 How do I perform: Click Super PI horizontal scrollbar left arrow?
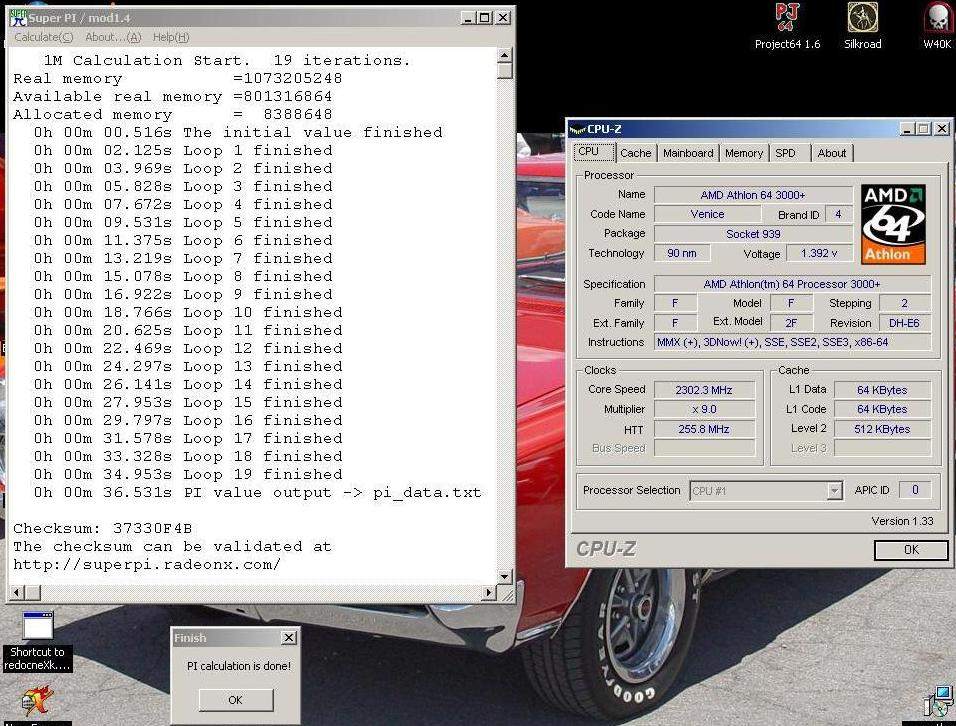pyautogui.click(x=17, y=592)
